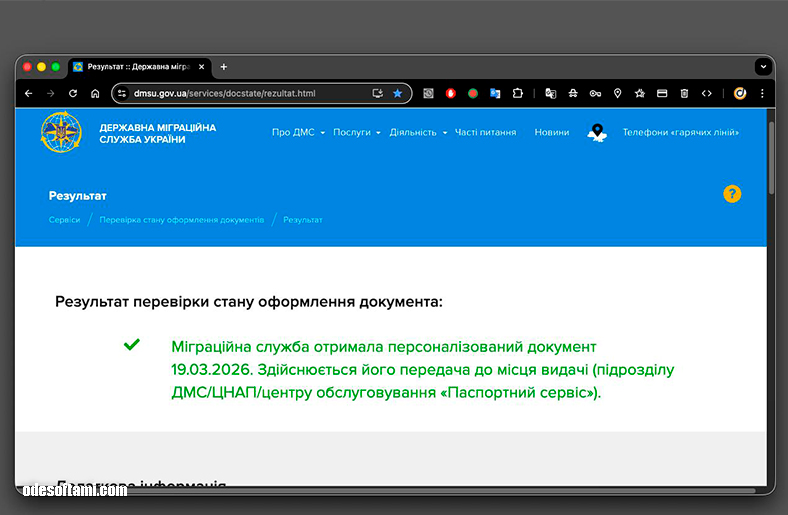Expand the "Послуги" dropdown menu
The height and width of the screenshot is (515, 788).
point(355,132)
